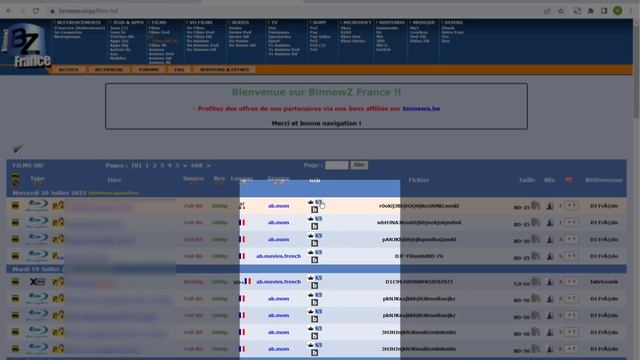
Task: Click the browser back arrow
Action: pyautogui.click(x=9, y=11)
